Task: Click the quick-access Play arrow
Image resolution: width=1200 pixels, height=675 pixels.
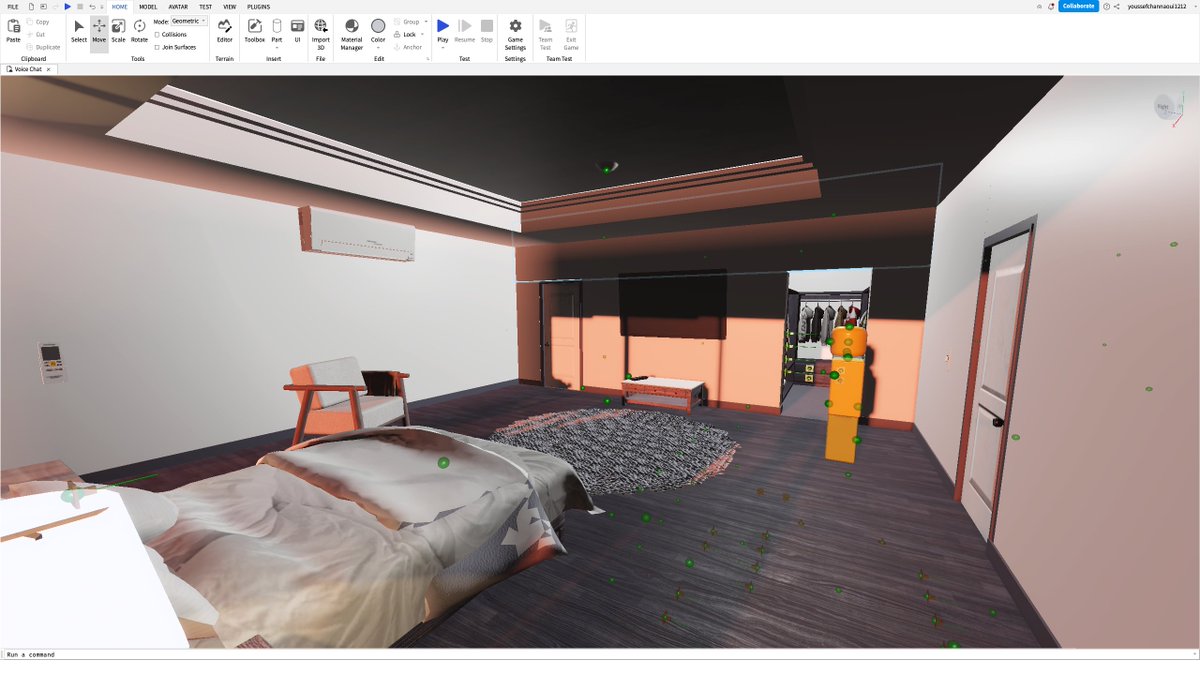Action: [68, 6]
